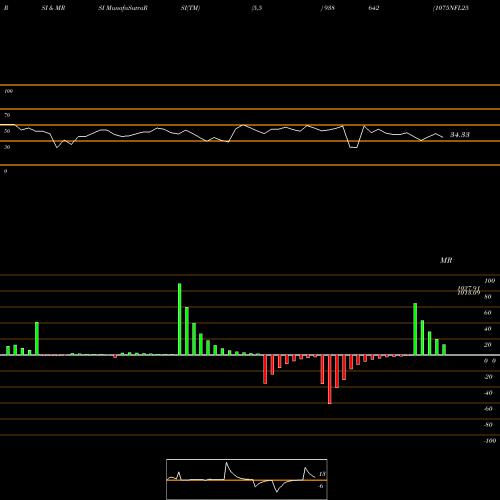
Task: Click the deepest red histogram bar
Action: [330, 379]
